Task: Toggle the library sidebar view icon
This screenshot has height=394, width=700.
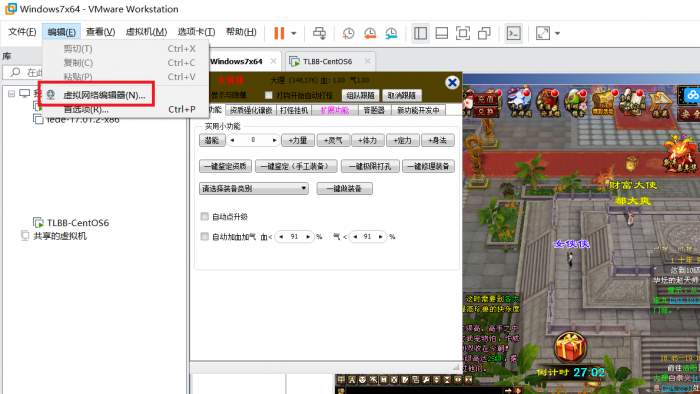Action: tap(420, 33)
